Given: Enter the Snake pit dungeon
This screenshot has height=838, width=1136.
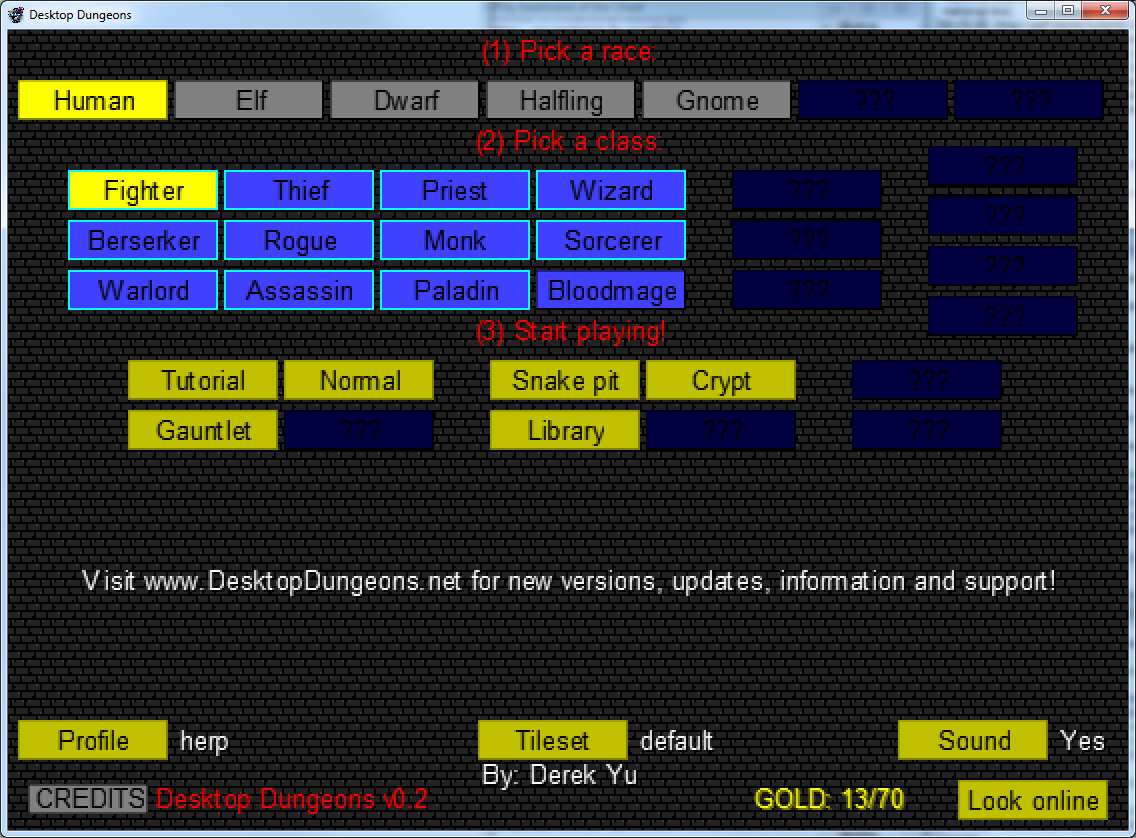Looking at the screenshot, I should point(565,380).
